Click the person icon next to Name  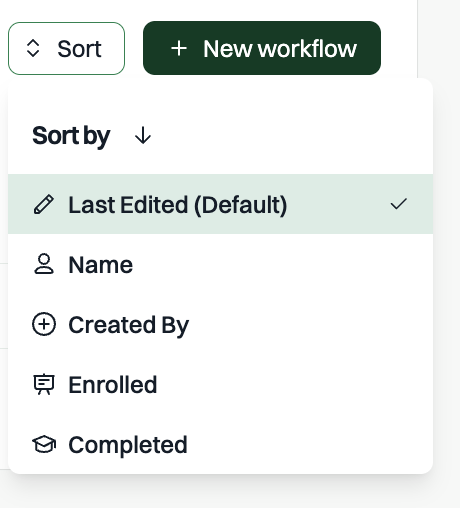pos(44,264)
